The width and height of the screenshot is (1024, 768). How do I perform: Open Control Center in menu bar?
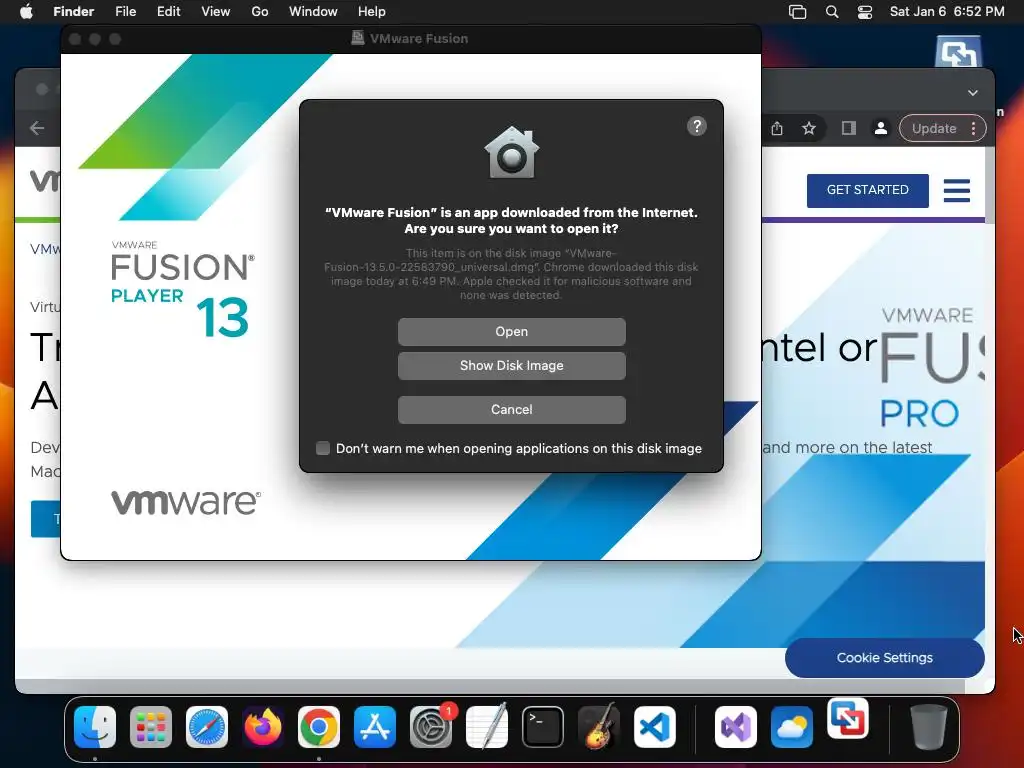[x=865, y=12]
